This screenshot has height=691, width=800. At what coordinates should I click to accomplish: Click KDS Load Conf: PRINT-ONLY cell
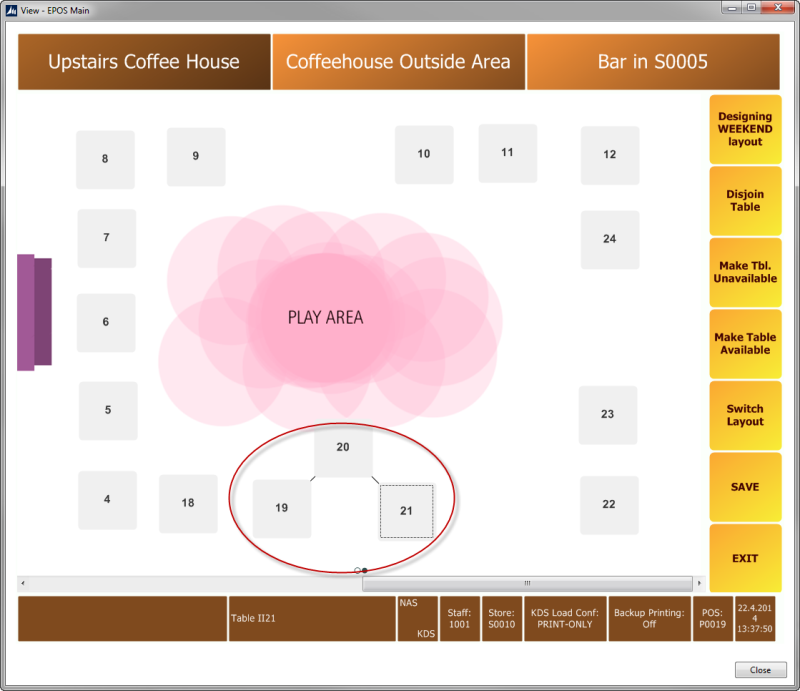coord(565,619)
